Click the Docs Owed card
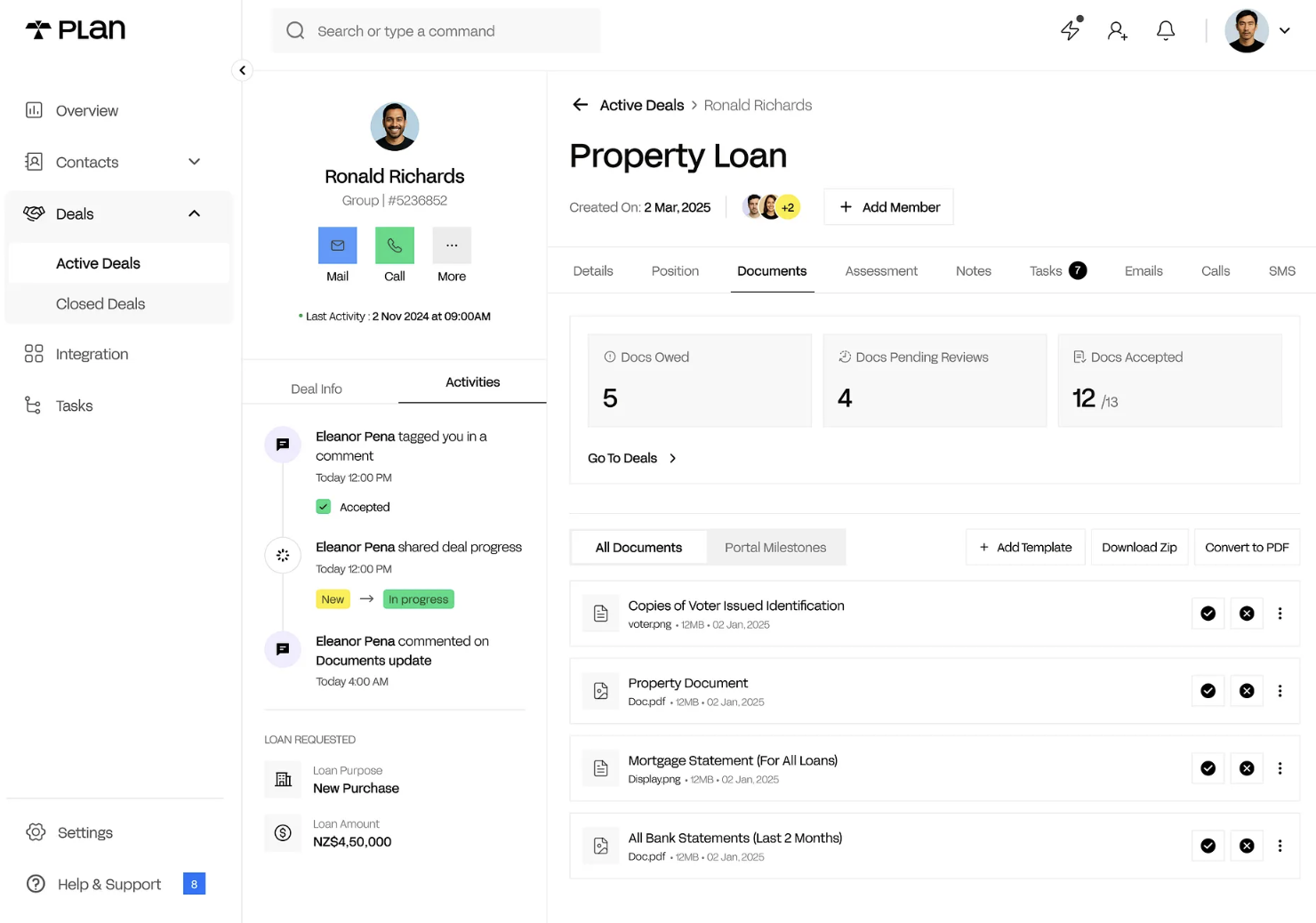 (700, 381)
